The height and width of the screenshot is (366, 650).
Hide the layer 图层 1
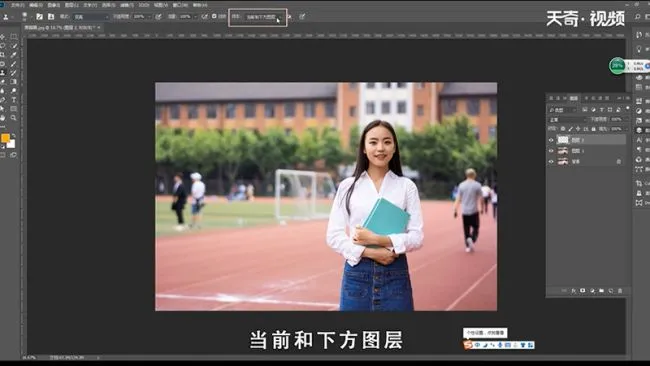point(551,151)
